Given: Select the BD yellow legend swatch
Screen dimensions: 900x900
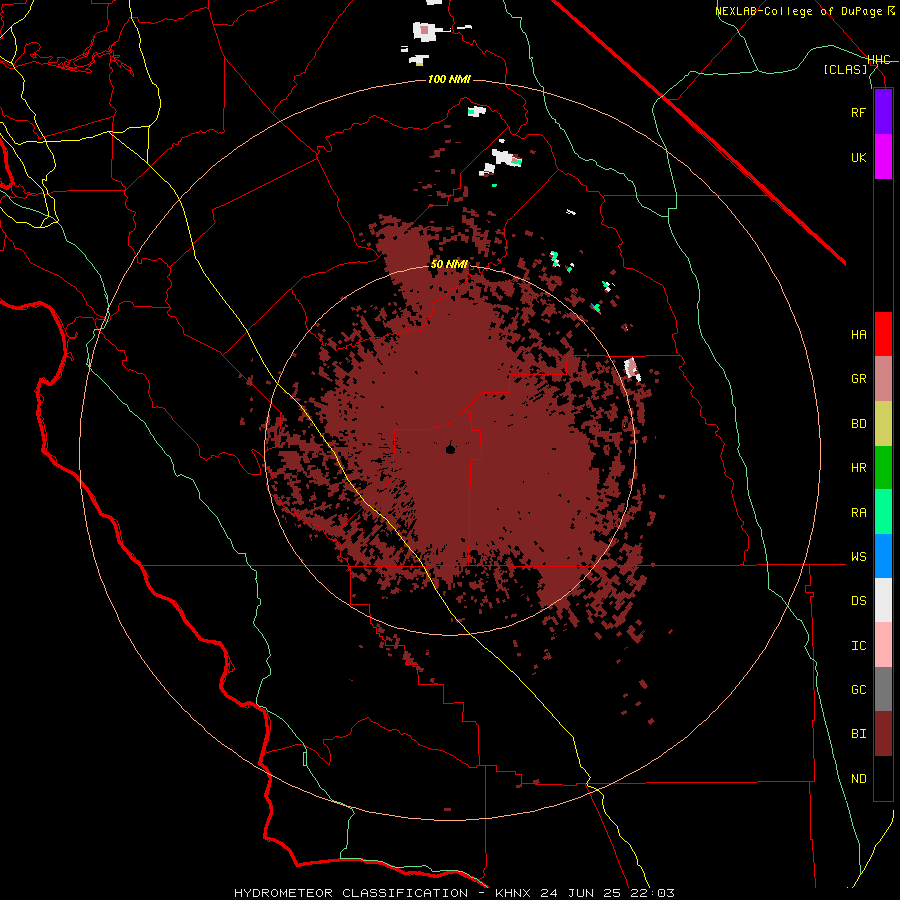Looking at the screenshot, I should [883, 424].
